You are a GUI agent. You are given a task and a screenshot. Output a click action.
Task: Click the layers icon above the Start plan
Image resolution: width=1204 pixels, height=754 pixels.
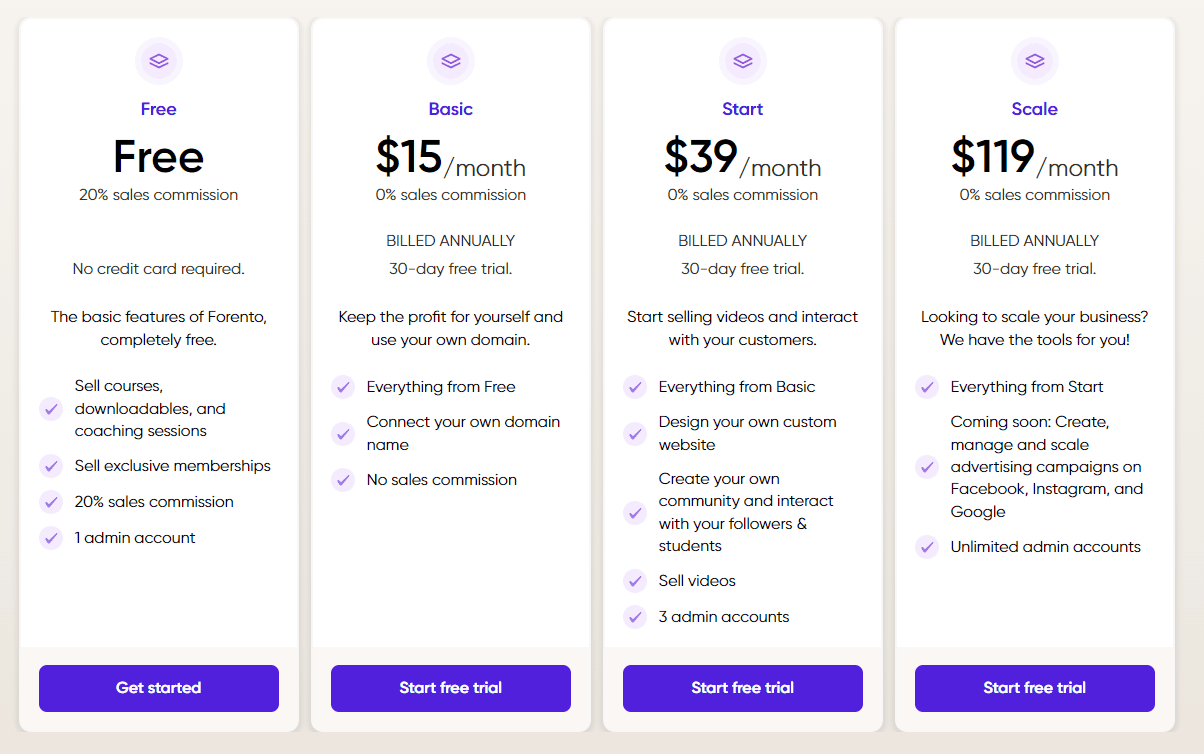click(x=742, y=61)
